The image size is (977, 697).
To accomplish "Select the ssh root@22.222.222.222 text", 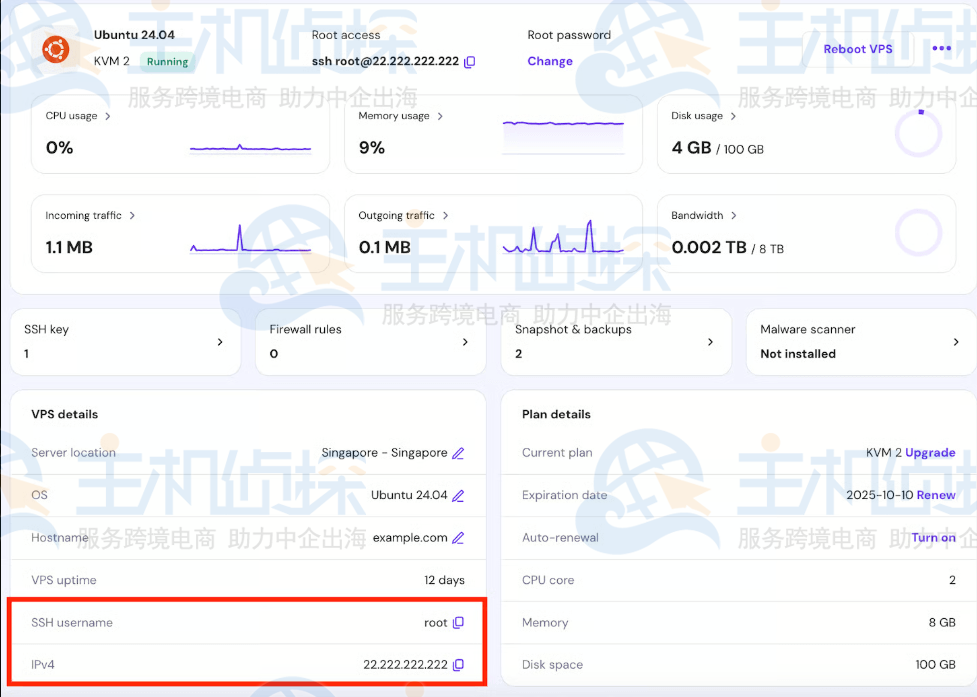I will 385,61.
